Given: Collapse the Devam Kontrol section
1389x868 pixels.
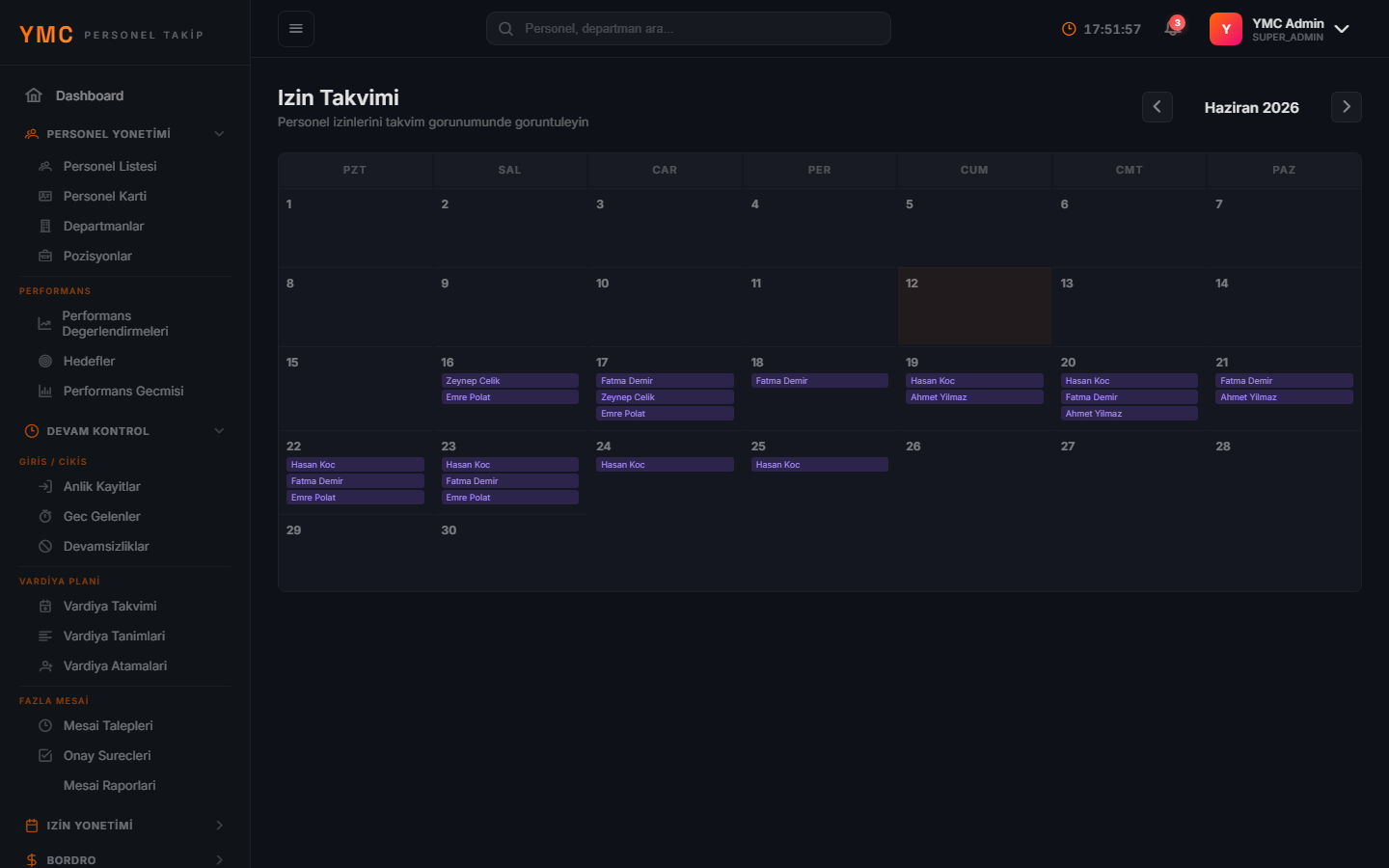Looking at the screenshot, I should [x=219, y=431].
